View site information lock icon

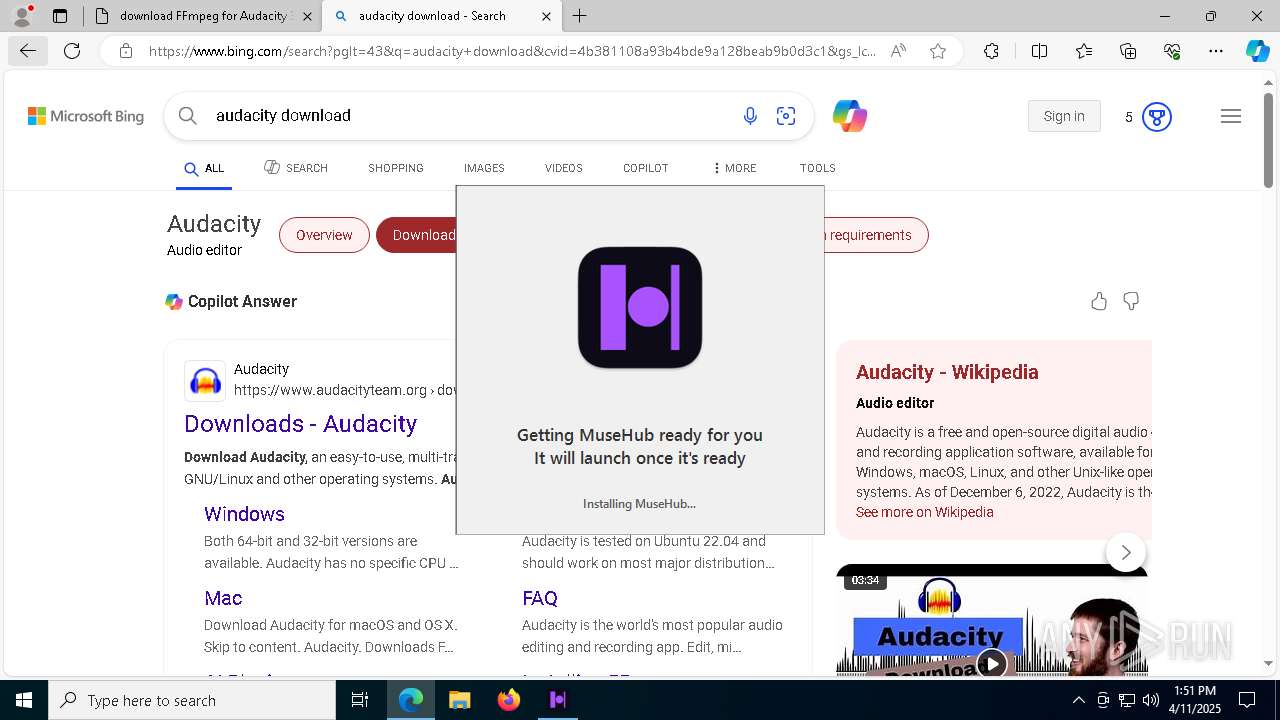click(x=125, y=51)
